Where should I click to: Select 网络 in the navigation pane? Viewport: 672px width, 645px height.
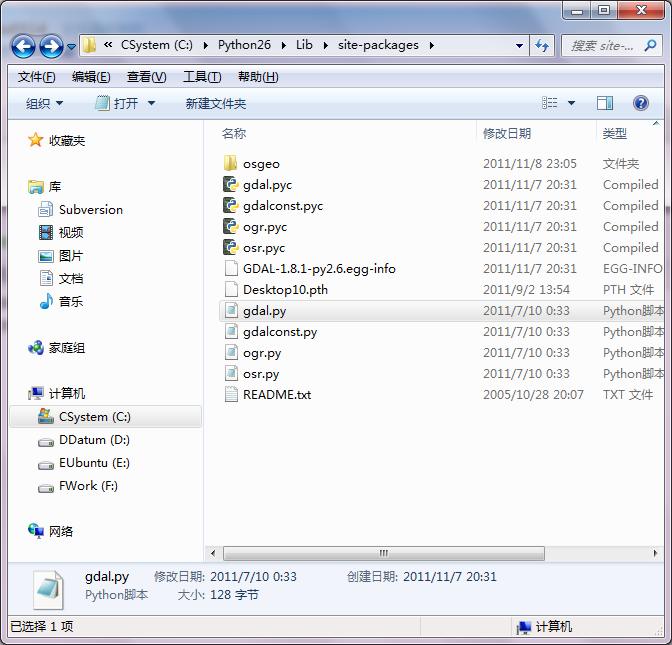pos(61,531)
